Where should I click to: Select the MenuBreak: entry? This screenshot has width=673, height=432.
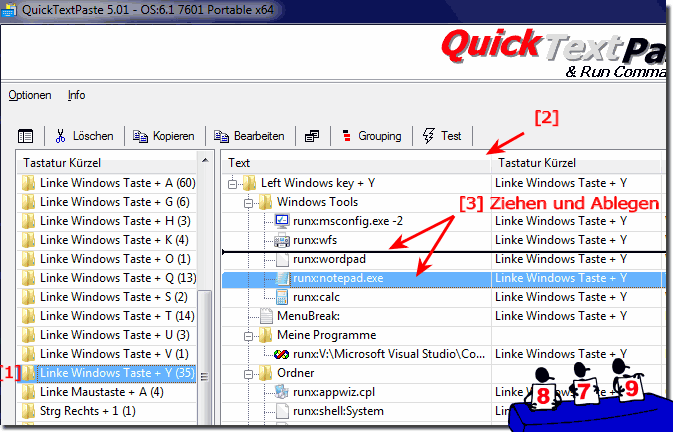(308, 316)
